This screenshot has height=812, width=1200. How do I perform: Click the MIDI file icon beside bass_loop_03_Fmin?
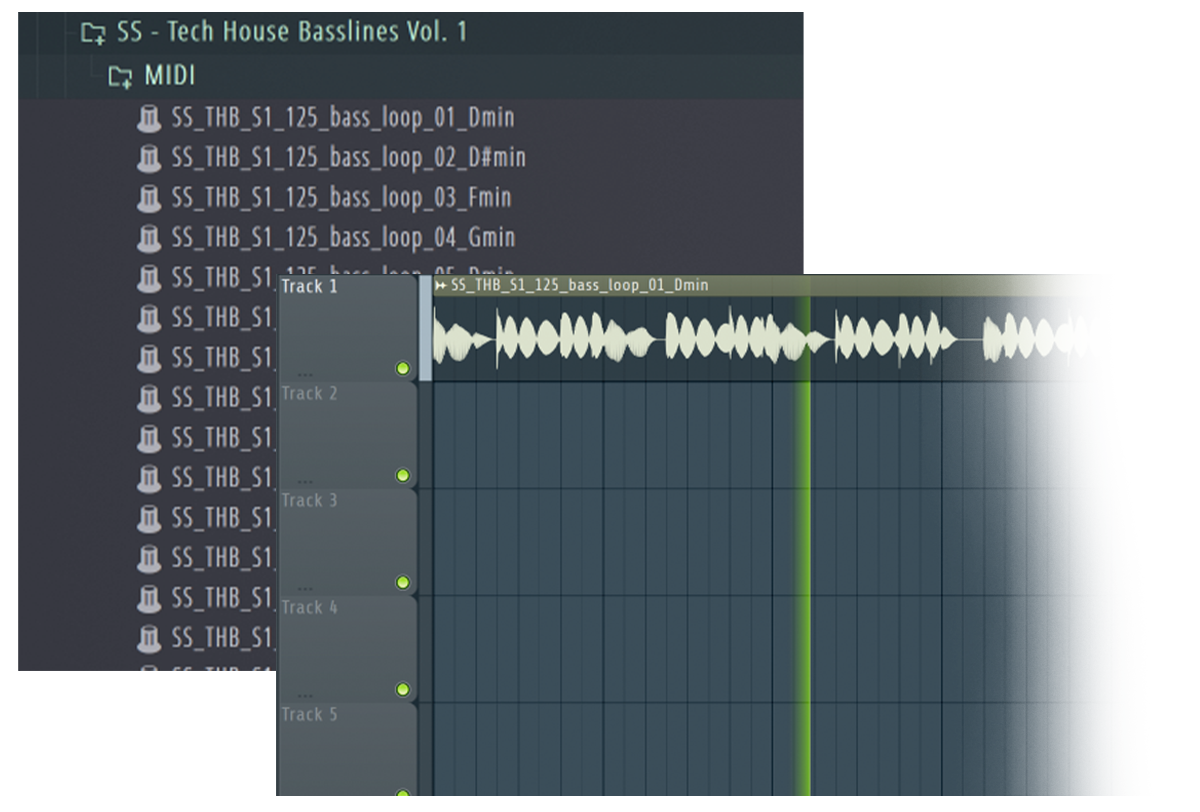coord(148,198)
